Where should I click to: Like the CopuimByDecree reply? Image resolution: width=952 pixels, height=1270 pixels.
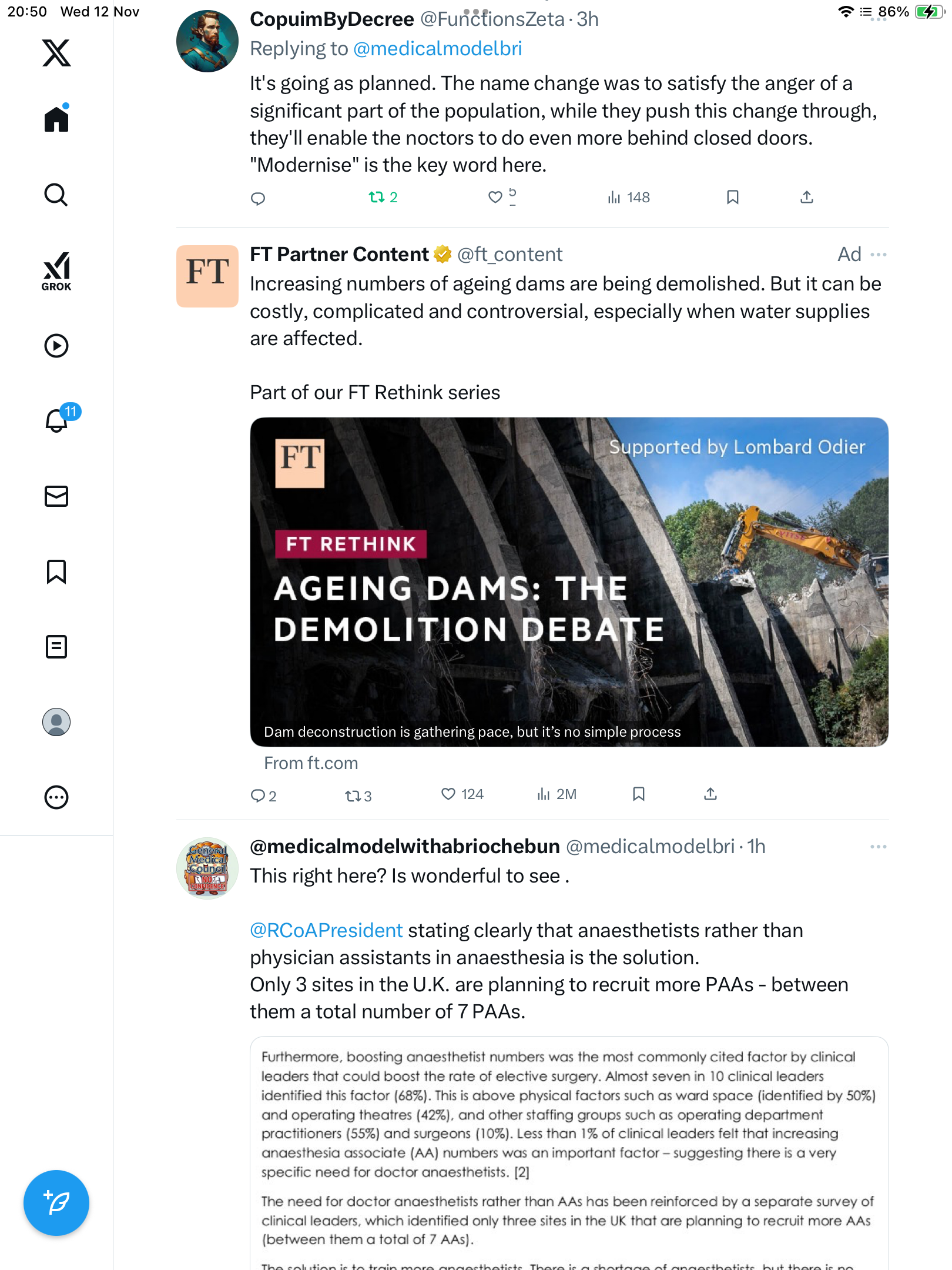(495, 198)
